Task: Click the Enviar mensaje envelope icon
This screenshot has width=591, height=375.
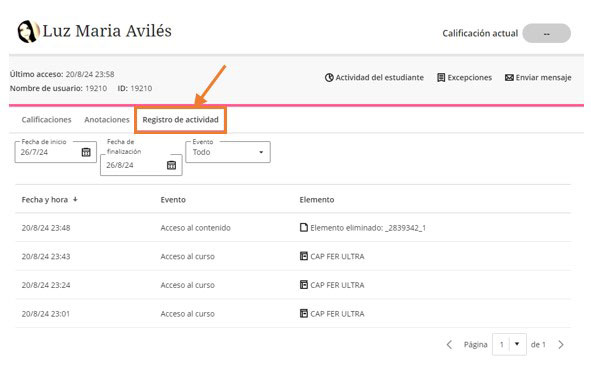Action: (509, 78)
